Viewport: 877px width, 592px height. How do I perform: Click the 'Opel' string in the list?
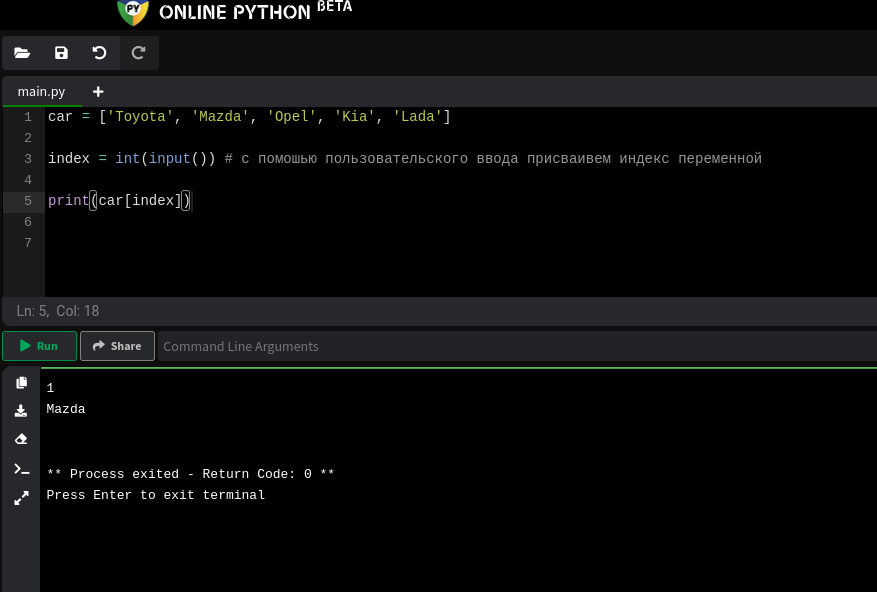tap(291, 116)
